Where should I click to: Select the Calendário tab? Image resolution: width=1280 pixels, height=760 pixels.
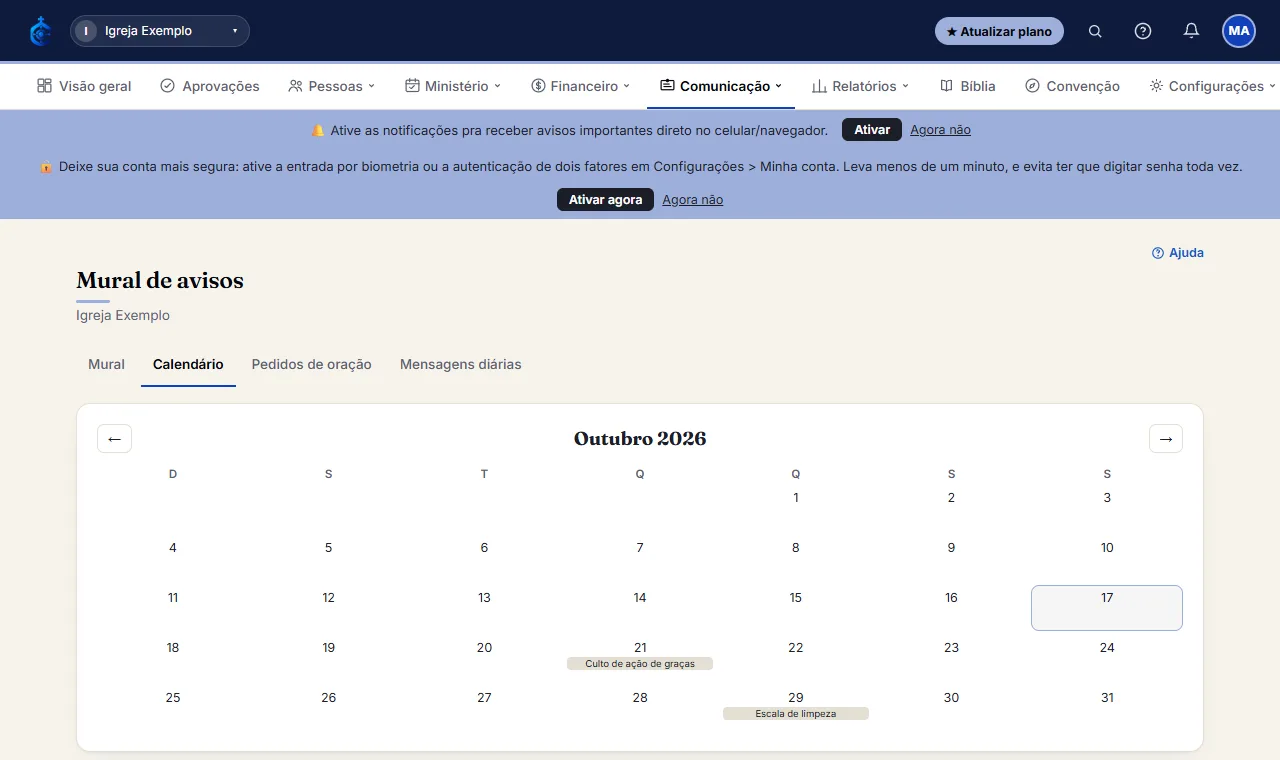[x=188, y=364]
